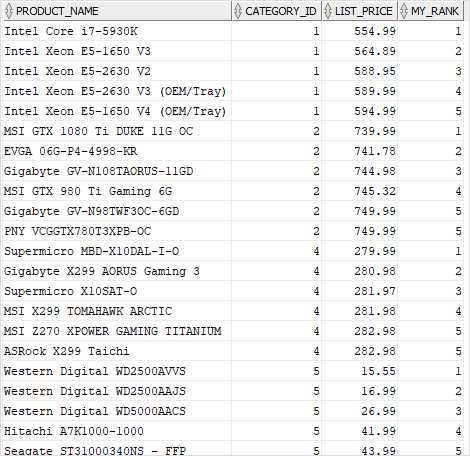Select the LIST_PRICE column header
470x456 pixels.
pos(359,11)
